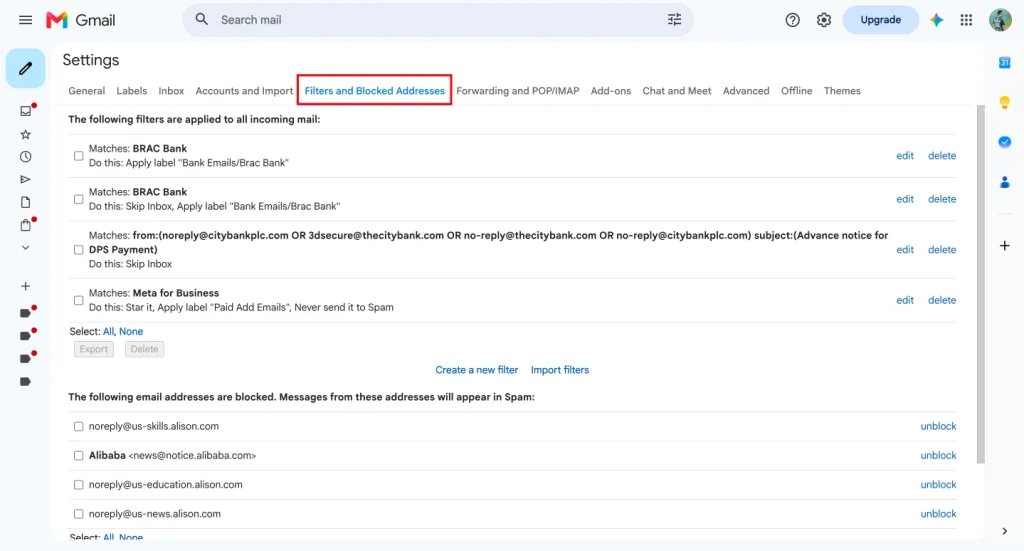Get add-ons with side panel plus
The width and height of the screenshot is (1024, 551).
[1004, 245]
